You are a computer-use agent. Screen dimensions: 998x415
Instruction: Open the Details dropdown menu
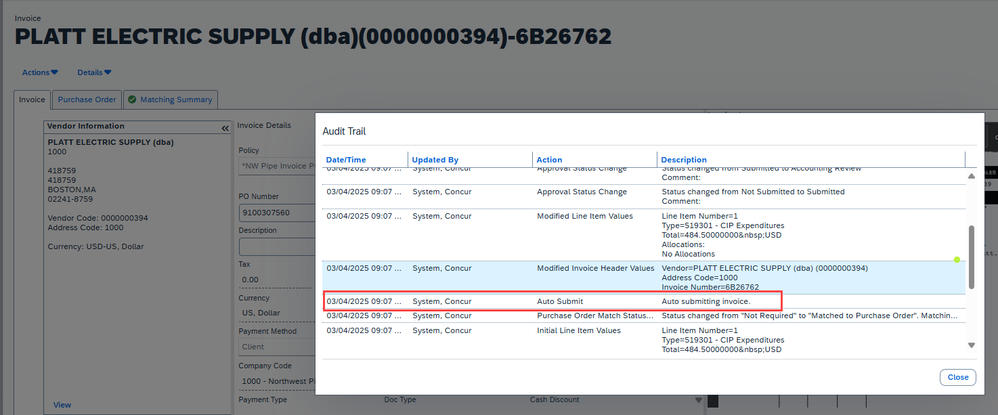click(94, 73)
